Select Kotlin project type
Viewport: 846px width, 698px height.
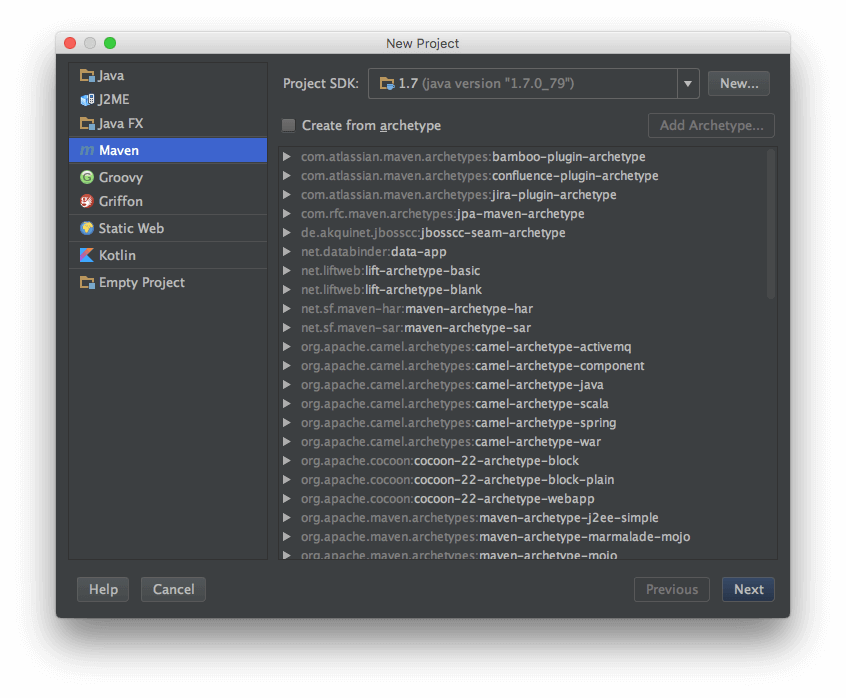[168, 255]
